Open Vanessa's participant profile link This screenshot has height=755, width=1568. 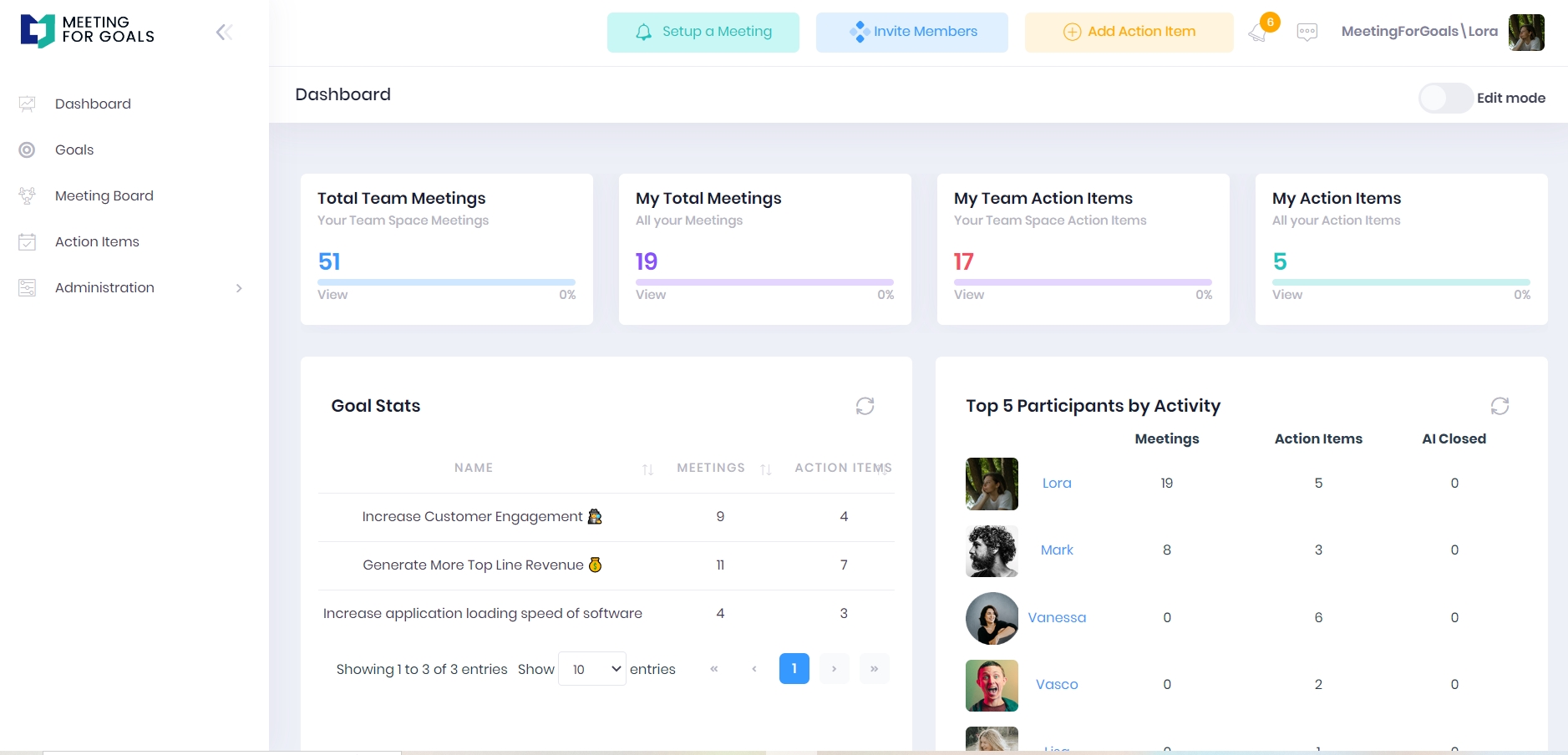[1057, 618]
